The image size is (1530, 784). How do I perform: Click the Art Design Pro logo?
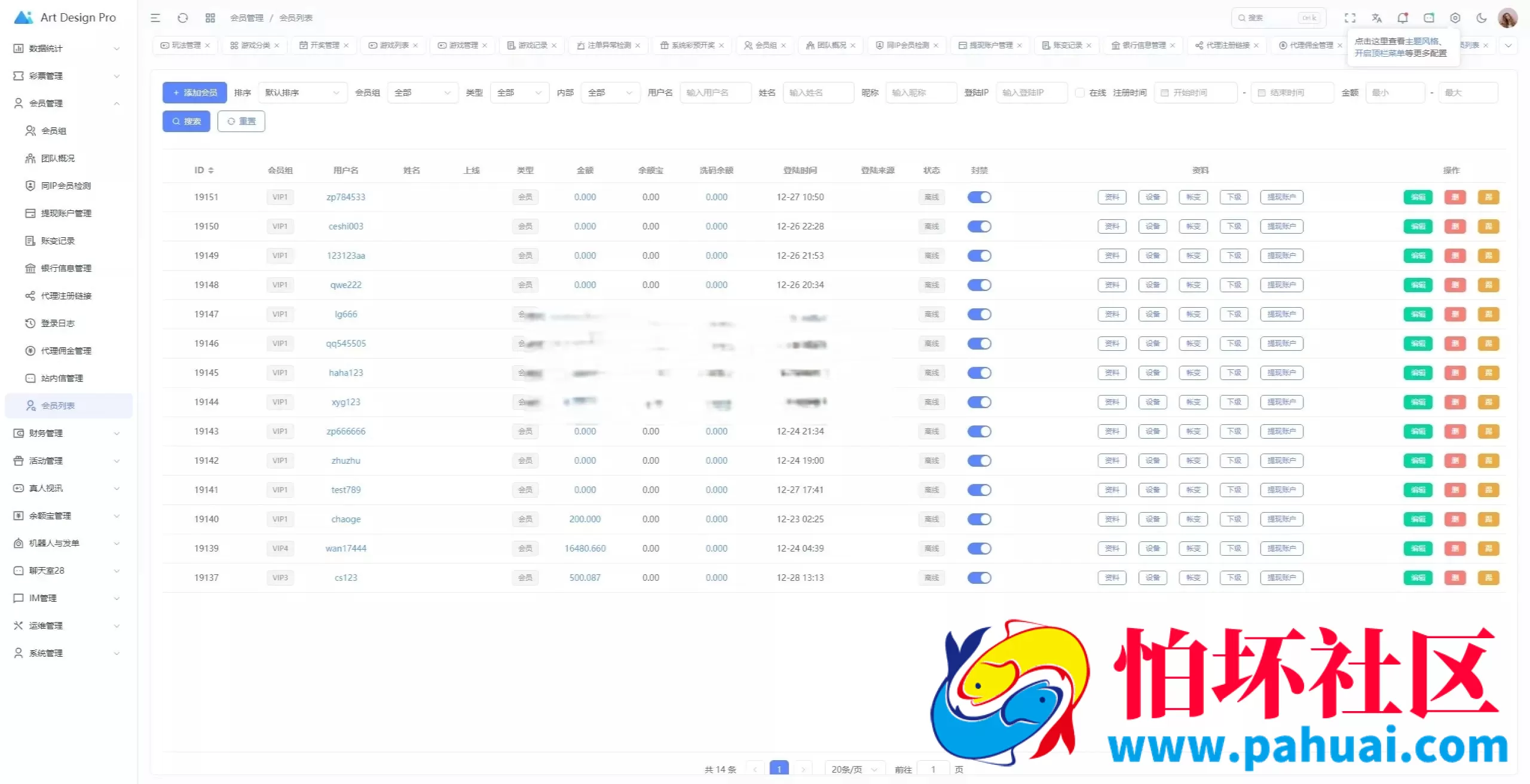(x=65, y=17)
